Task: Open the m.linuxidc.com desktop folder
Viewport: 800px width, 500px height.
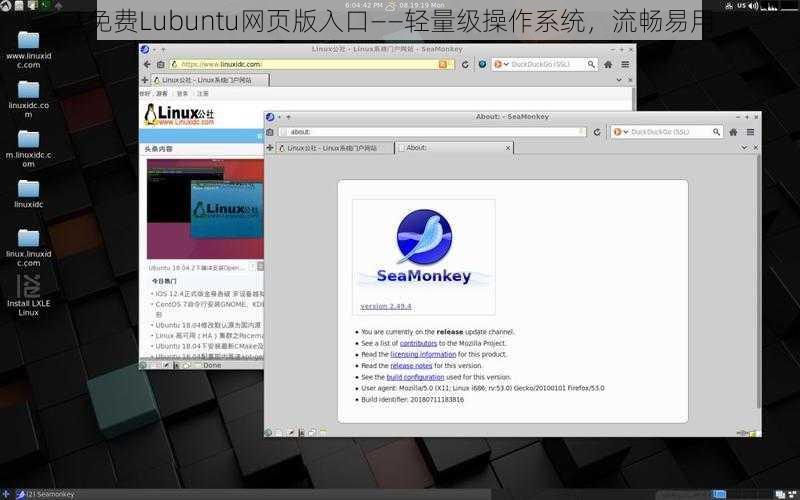Action: (x=29, y=148)
